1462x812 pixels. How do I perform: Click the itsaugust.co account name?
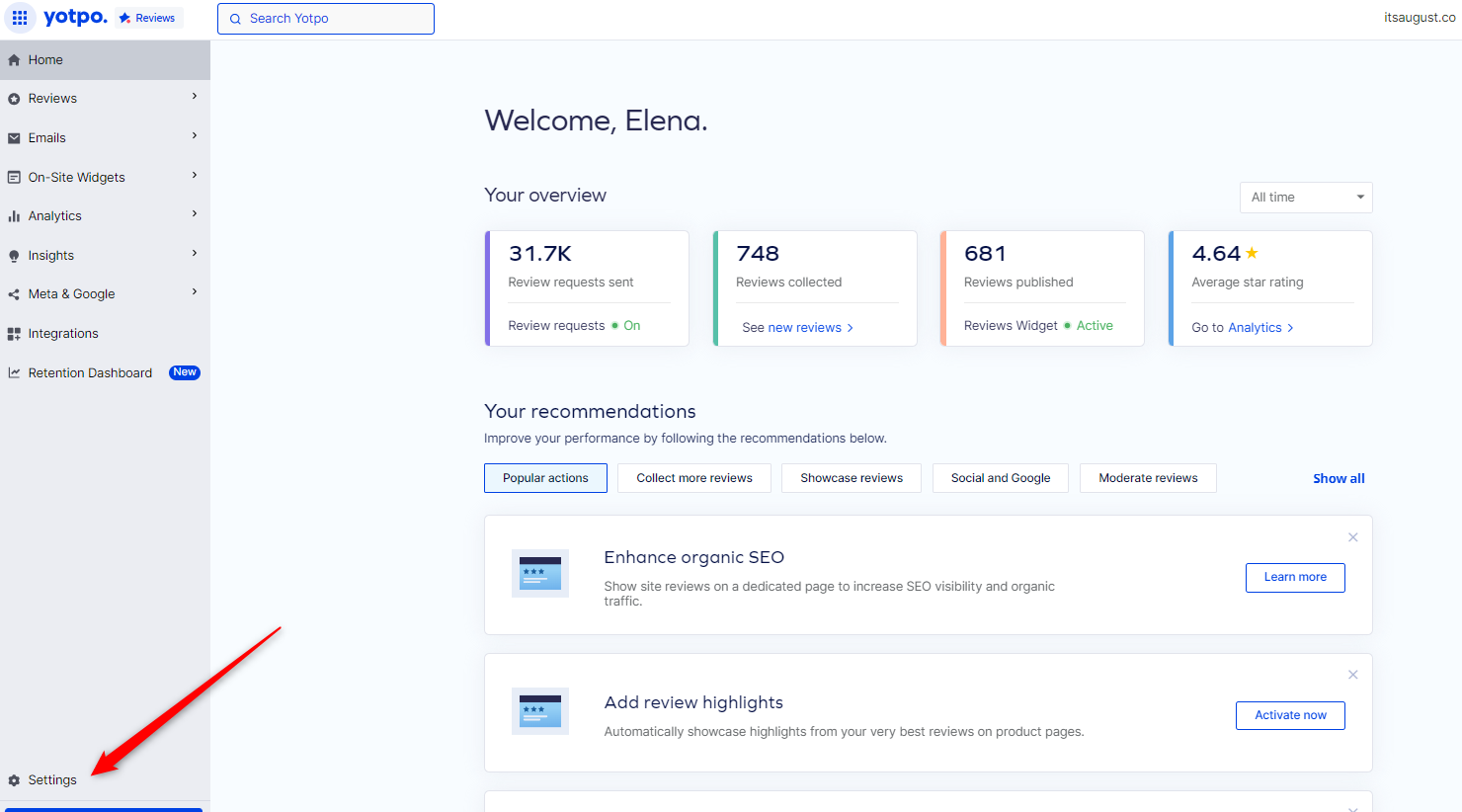point(1420,18)
